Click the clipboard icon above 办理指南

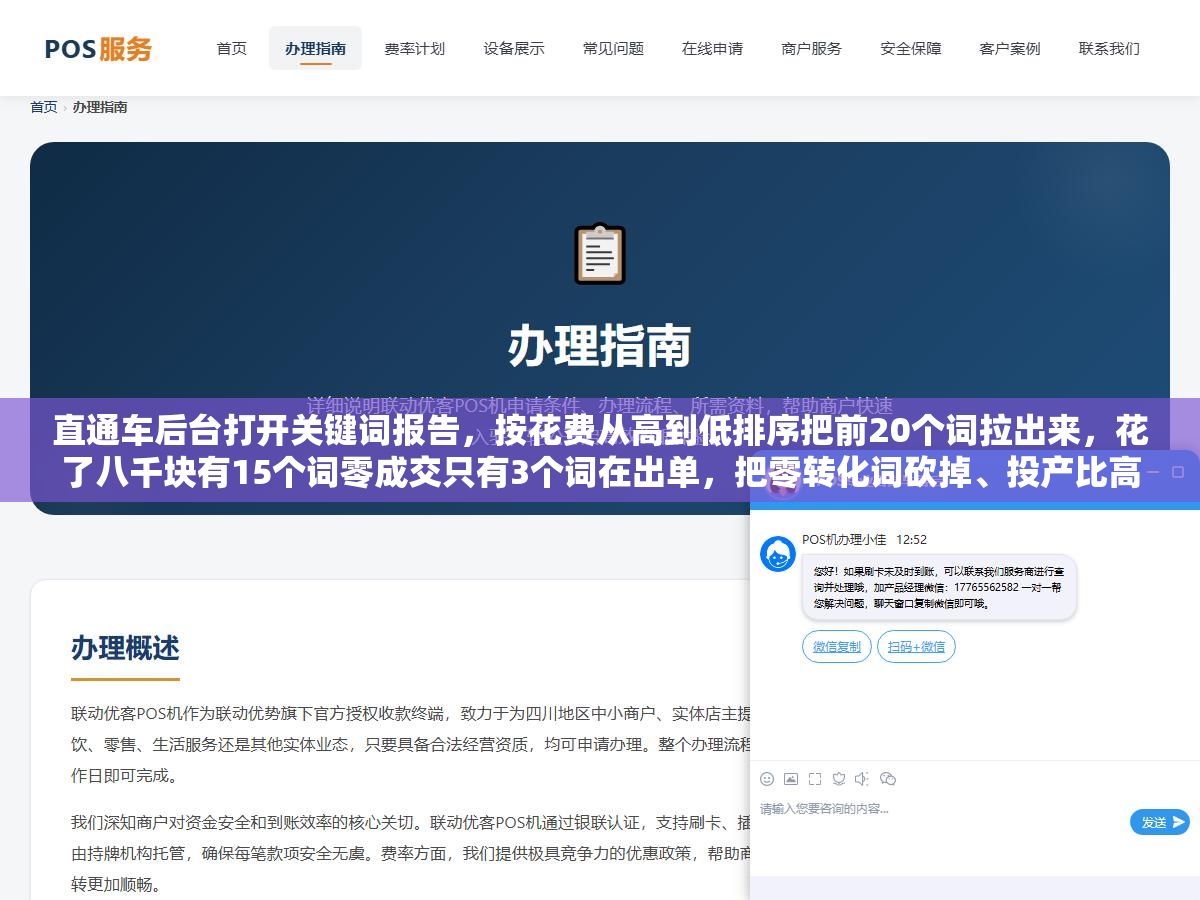point(599,253)
